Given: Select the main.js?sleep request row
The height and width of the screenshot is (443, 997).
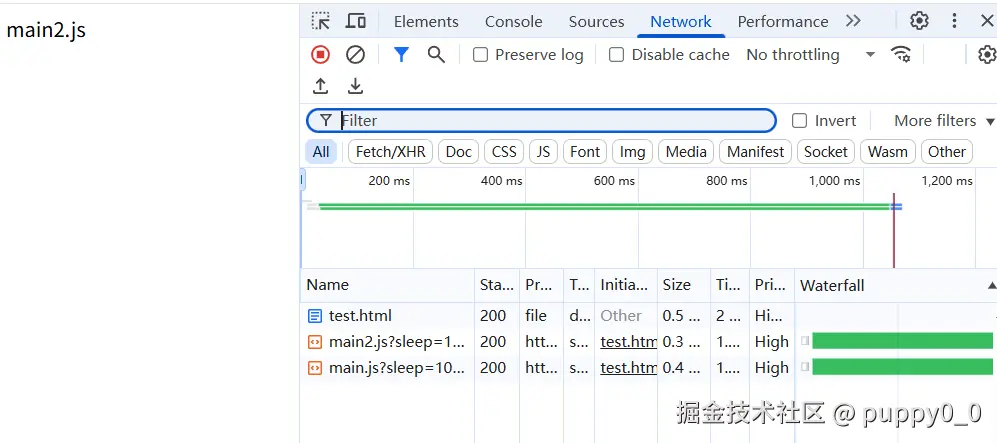Looking at the screenshot, I should [x=649, y=368].
